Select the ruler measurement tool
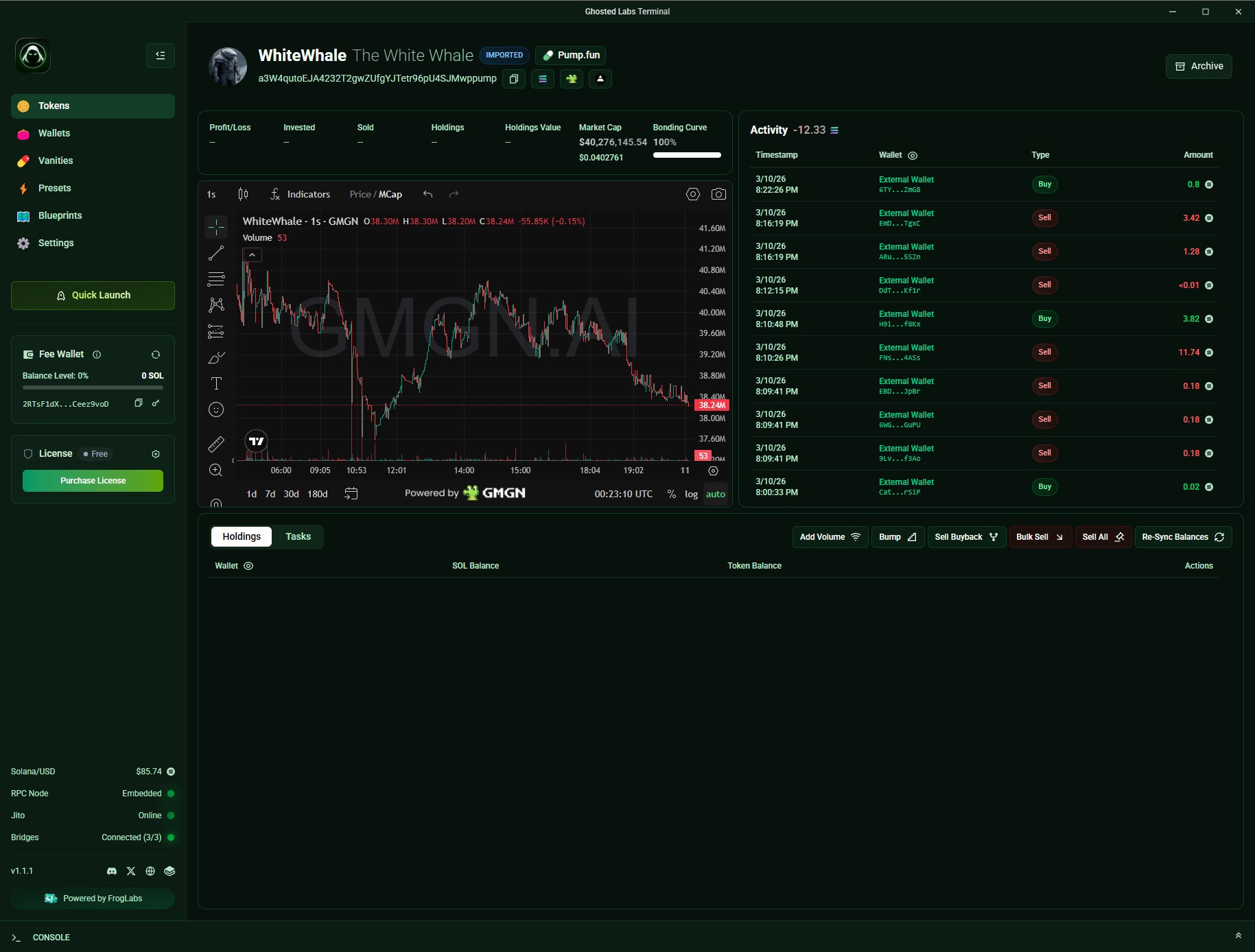 tap(216, 444)
